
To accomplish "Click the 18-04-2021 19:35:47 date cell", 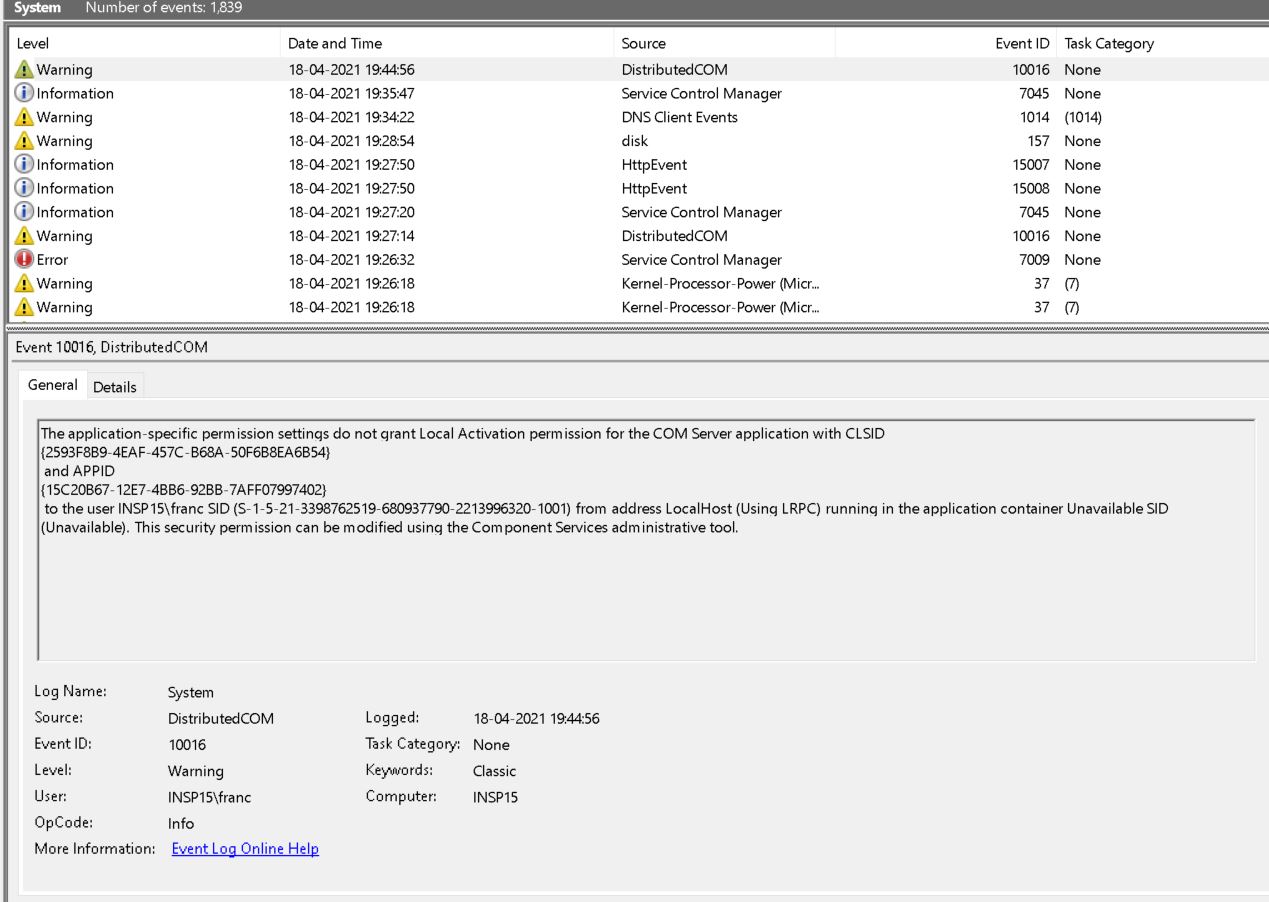I will pos(350,93).
